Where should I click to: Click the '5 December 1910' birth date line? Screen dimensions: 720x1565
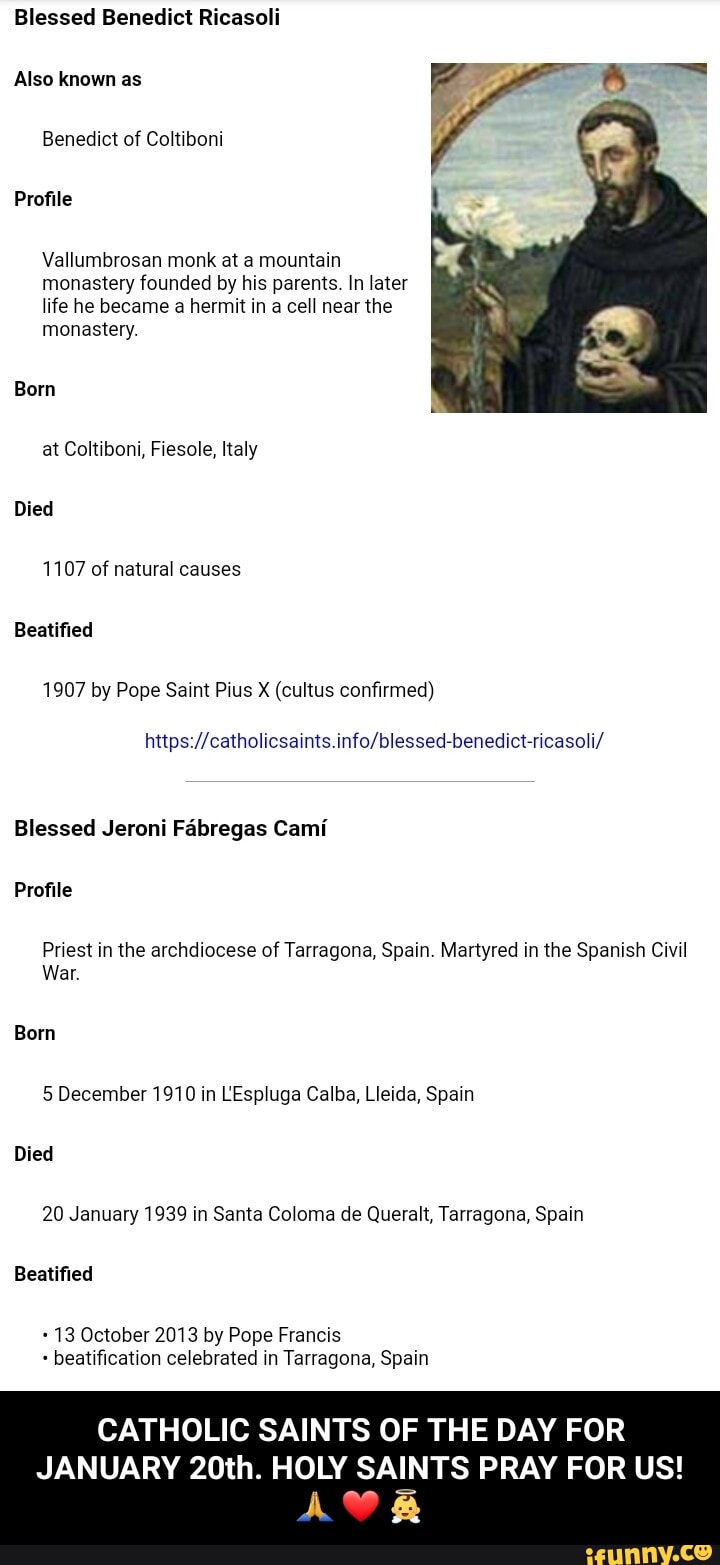(258, 1094)
